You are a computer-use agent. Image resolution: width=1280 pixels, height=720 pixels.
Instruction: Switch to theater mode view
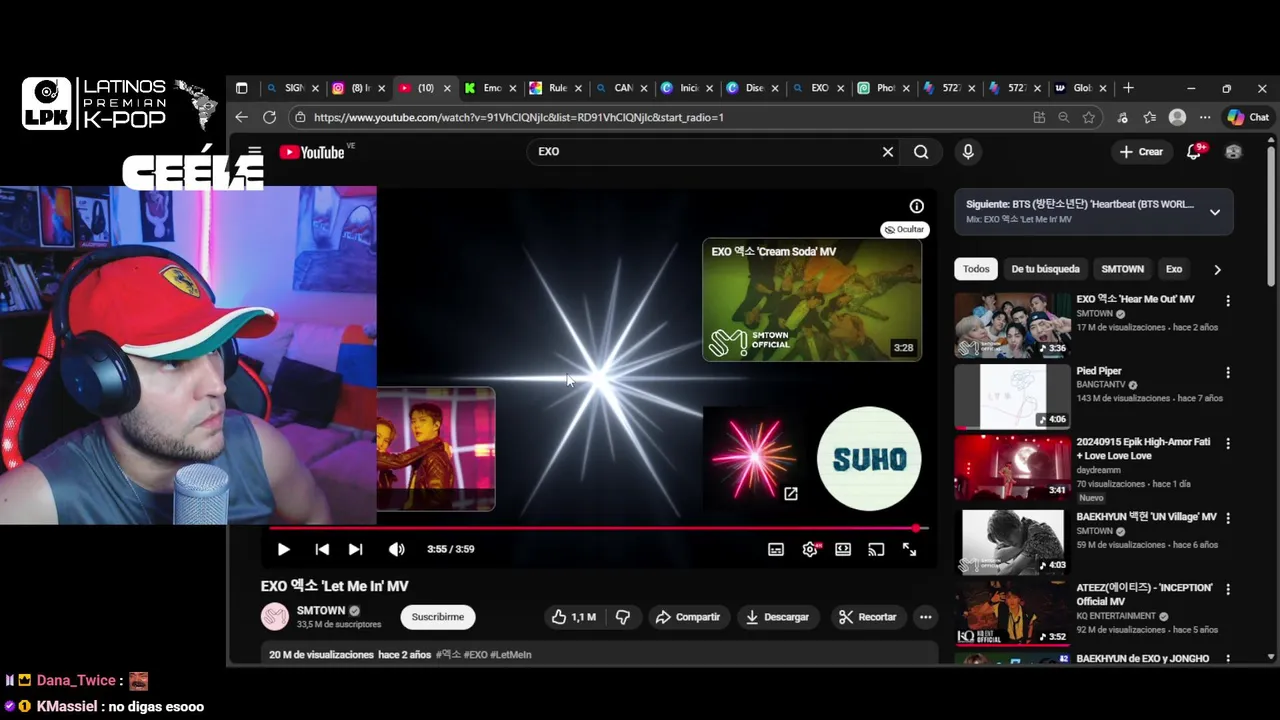click(x=843, y=549)
